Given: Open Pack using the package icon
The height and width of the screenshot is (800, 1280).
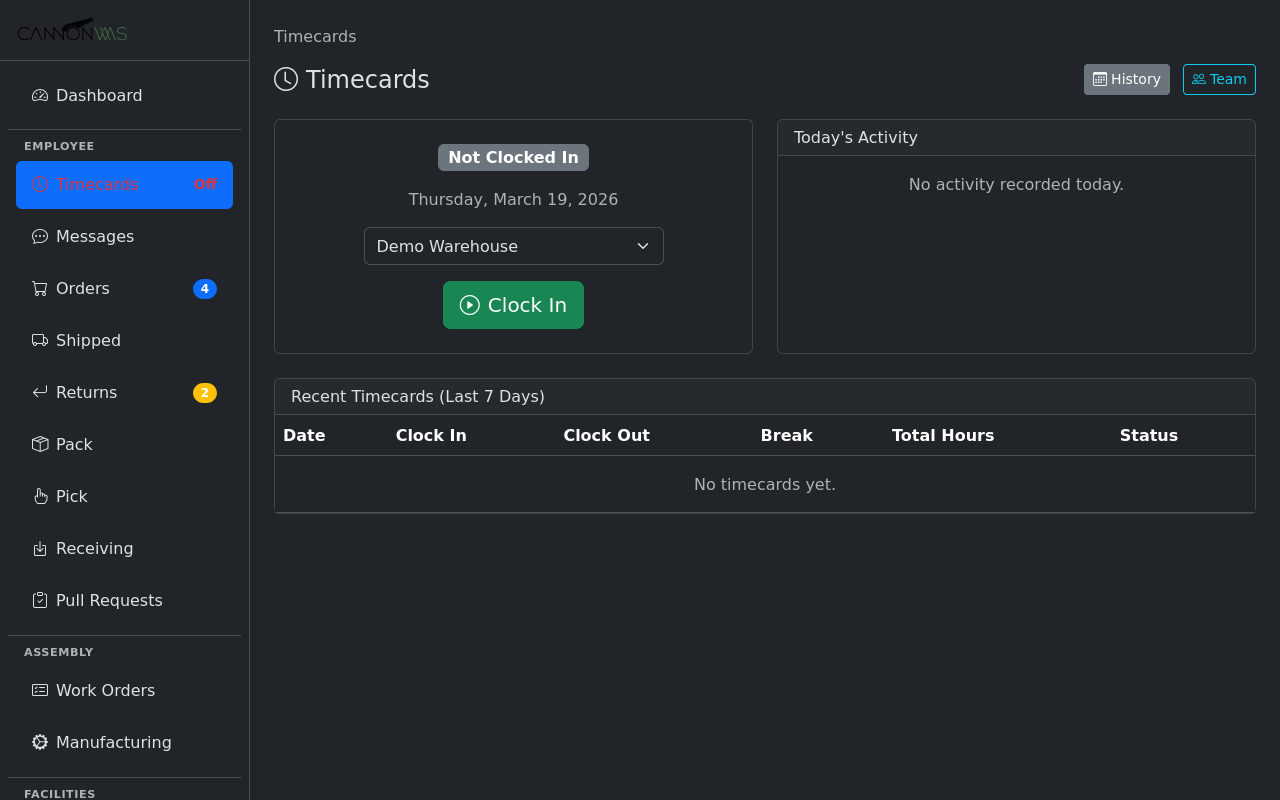Looking at the screenshot, I should (x=39, y=444).
